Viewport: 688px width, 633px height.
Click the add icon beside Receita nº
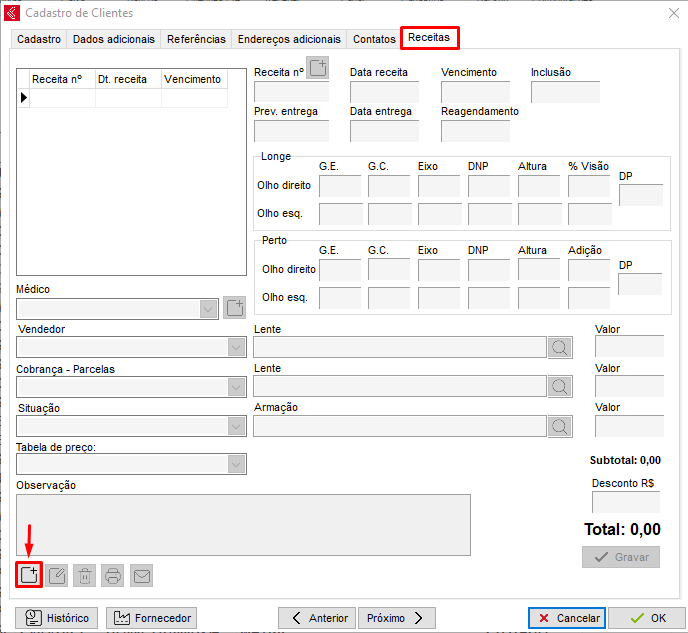tap(317, 68)
